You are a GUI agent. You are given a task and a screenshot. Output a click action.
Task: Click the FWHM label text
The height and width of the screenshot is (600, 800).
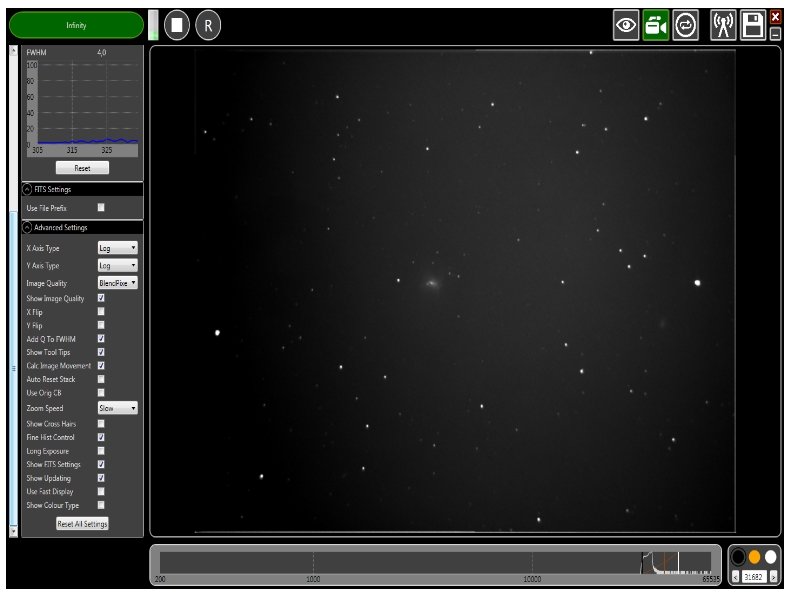click(36, 53)
